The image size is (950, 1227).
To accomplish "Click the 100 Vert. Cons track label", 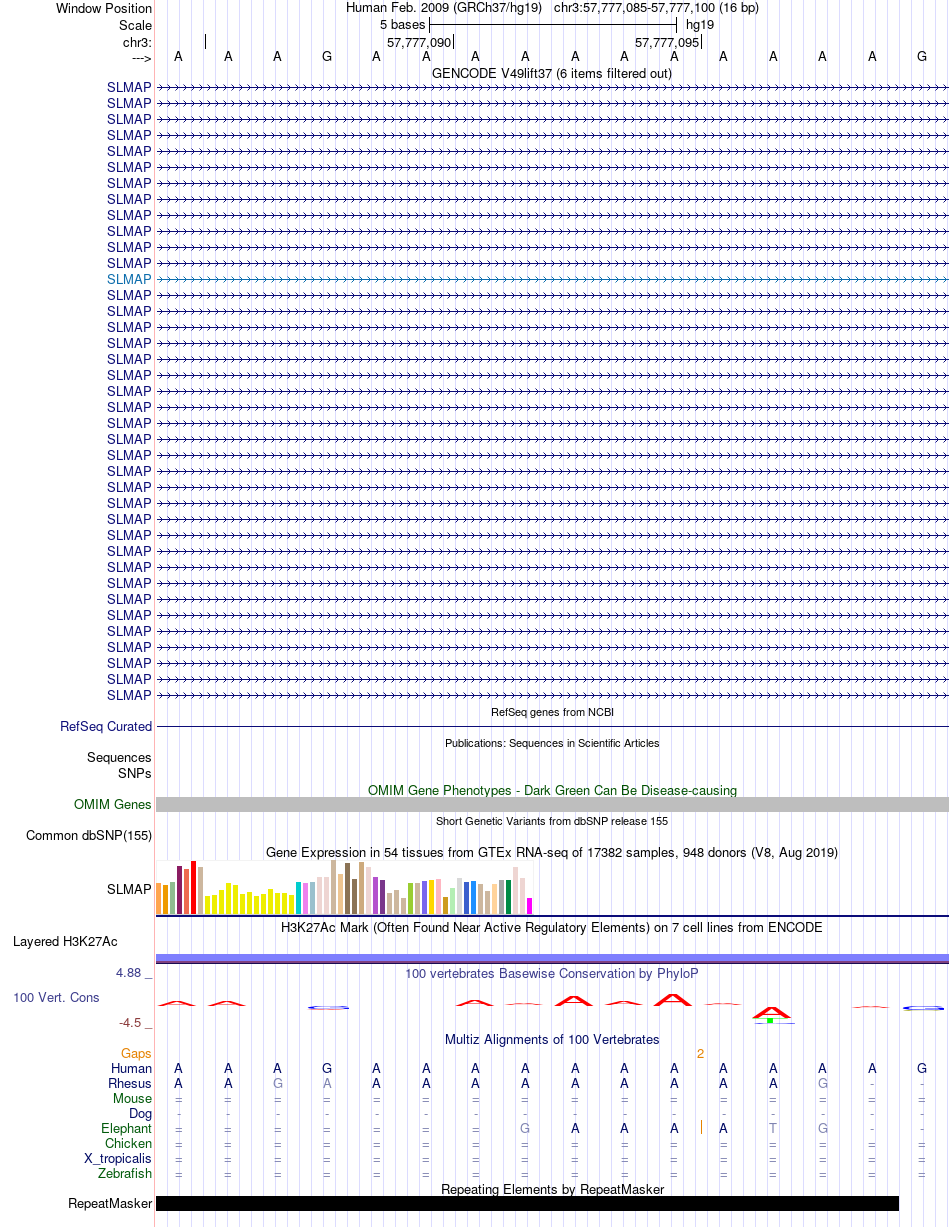I will pos(56,998).
